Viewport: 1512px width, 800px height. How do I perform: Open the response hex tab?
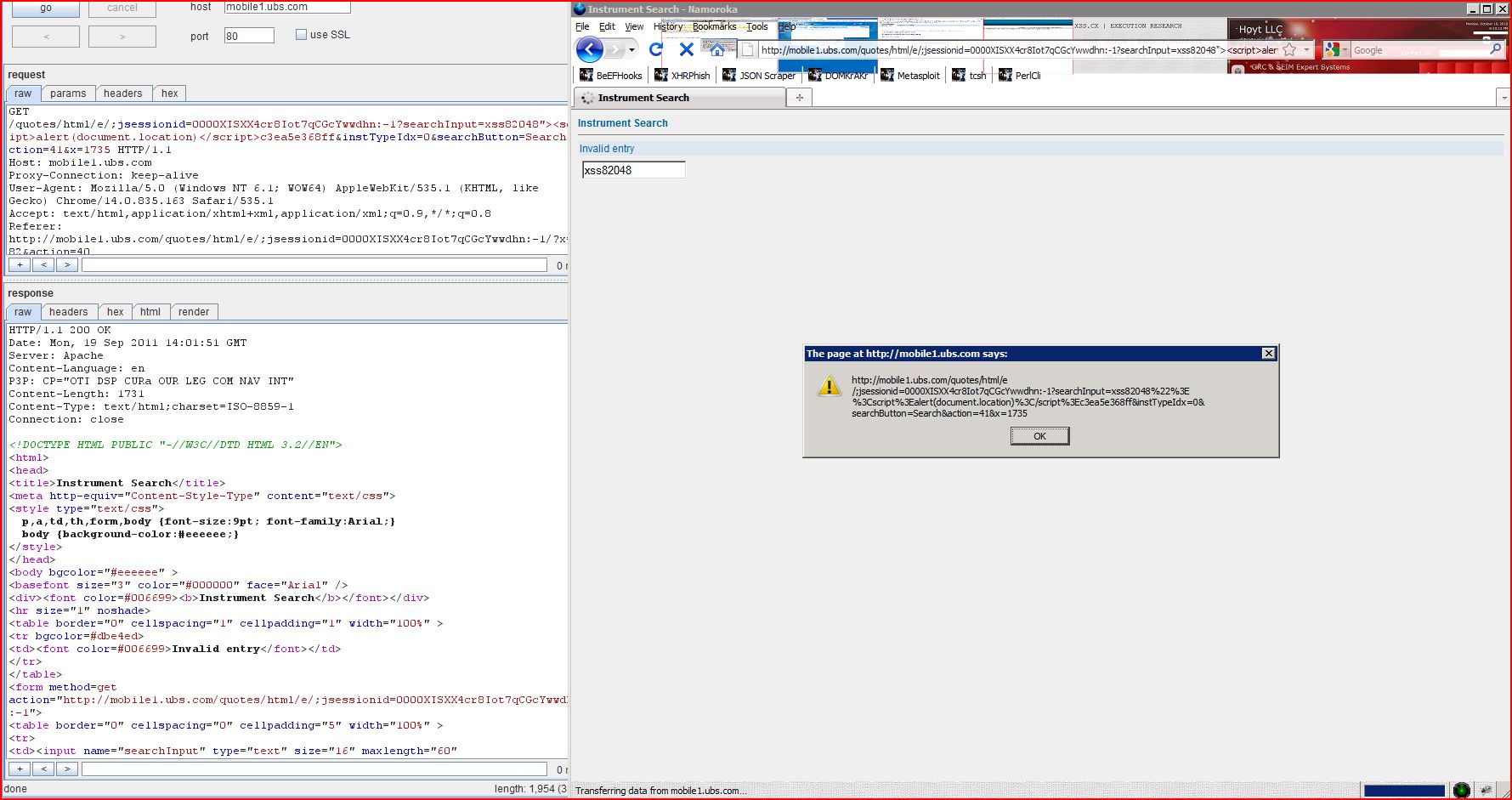(115, 312)
